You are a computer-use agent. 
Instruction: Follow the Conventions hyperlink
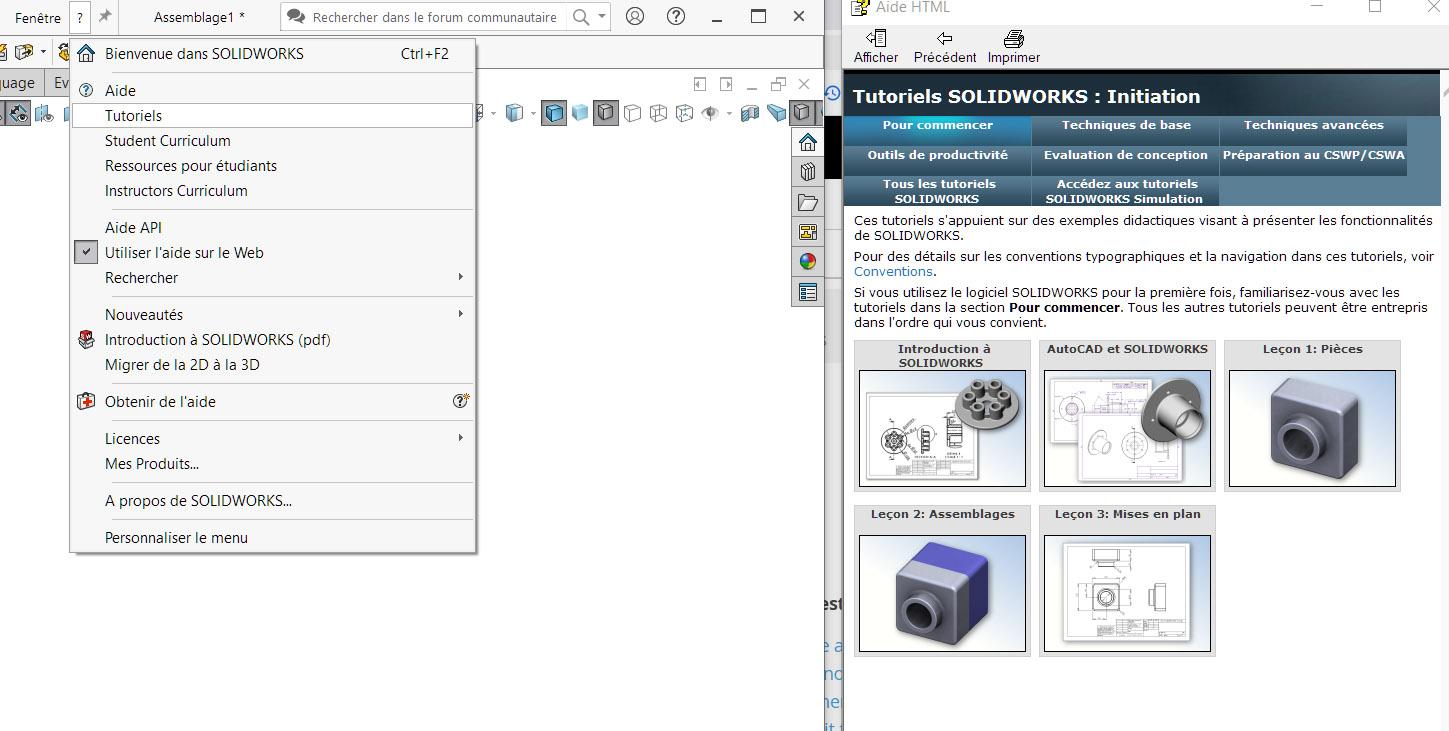pos(893,272)
